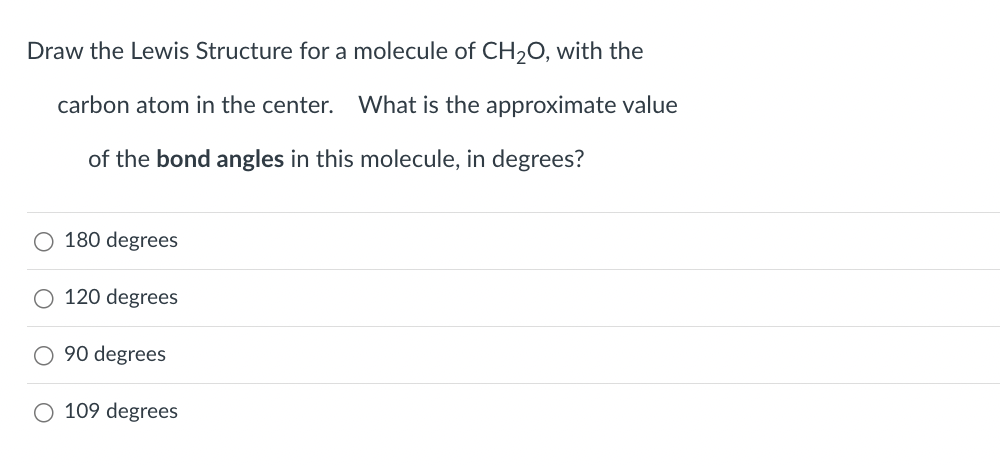Image resolution: width=1000 pixels, height=466 pixels.
Task: Click "of the" before bold text
Action: pyautogui.click(x=118, y=159)
